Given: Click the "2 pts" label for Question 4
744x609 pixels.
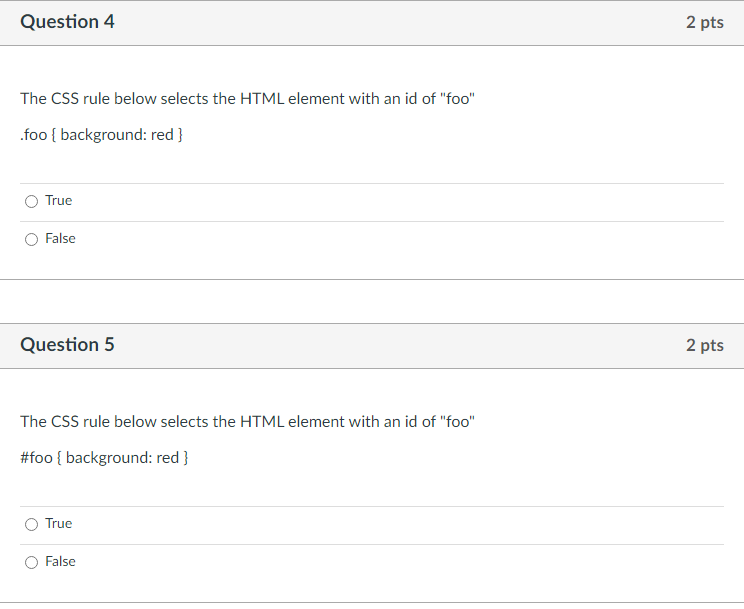Looking at the screenshot, I should [704, 22].
